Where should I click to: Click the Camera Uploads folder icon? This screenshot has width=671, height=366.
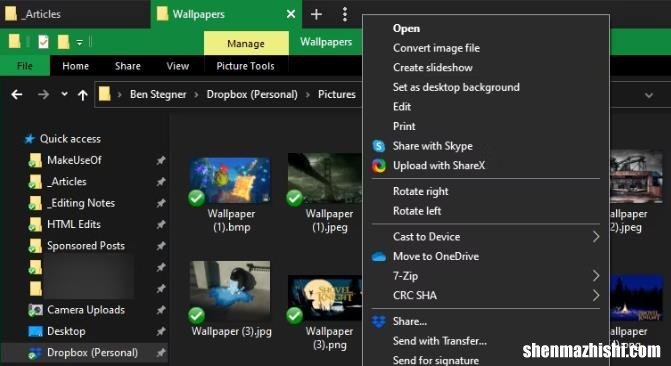pyautogui.click(x=35, y=310)
